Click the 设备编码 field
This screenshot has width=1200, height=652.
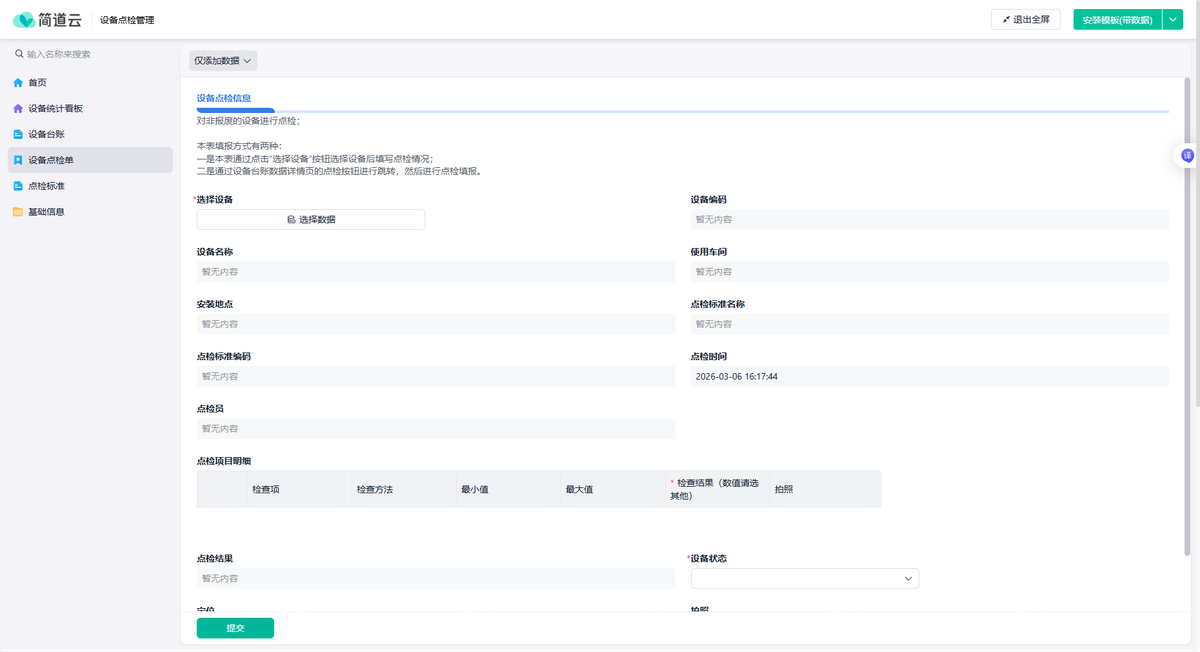tap(930, 219)
